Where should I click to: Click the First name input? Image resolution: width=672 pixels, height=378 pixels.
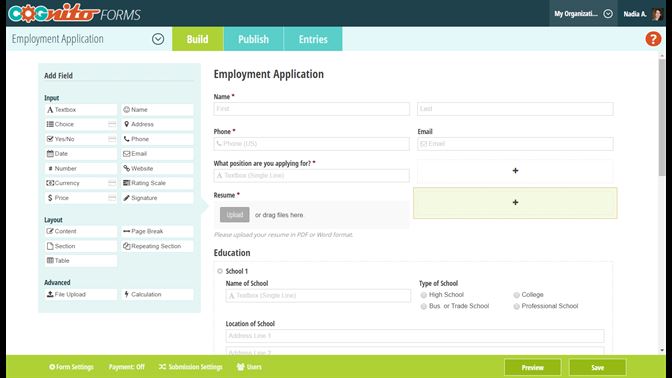coord(312,109)
